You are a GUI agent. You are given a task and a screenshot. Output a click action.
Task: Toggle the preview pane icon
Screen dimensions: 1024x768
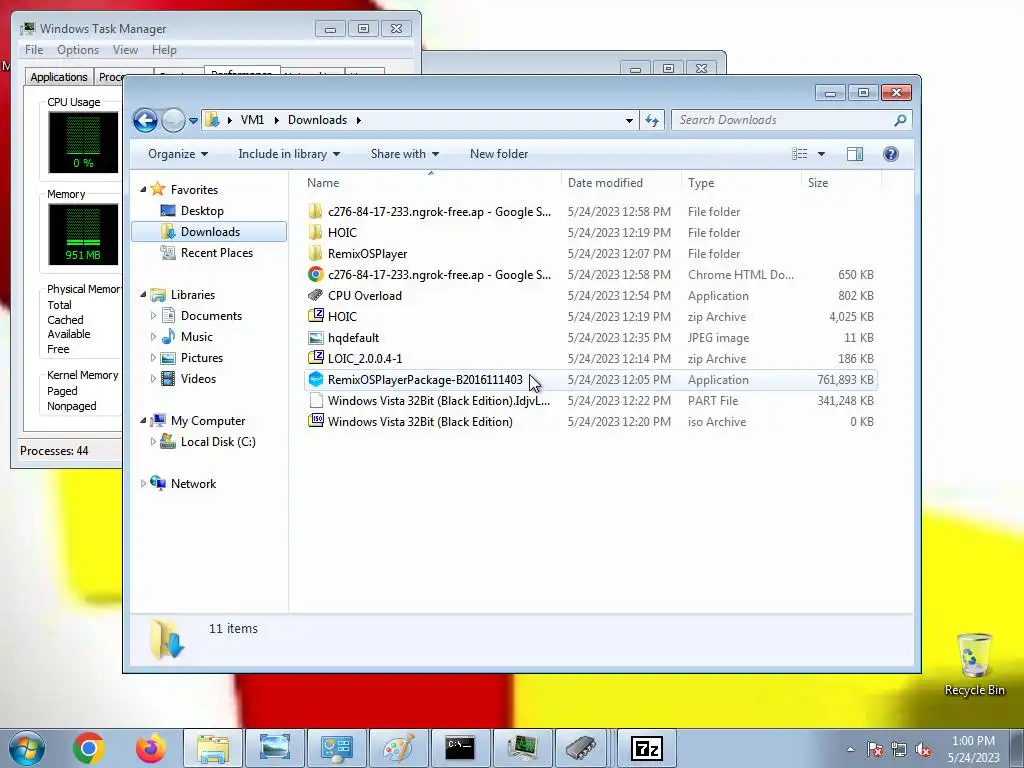[855, 154]
